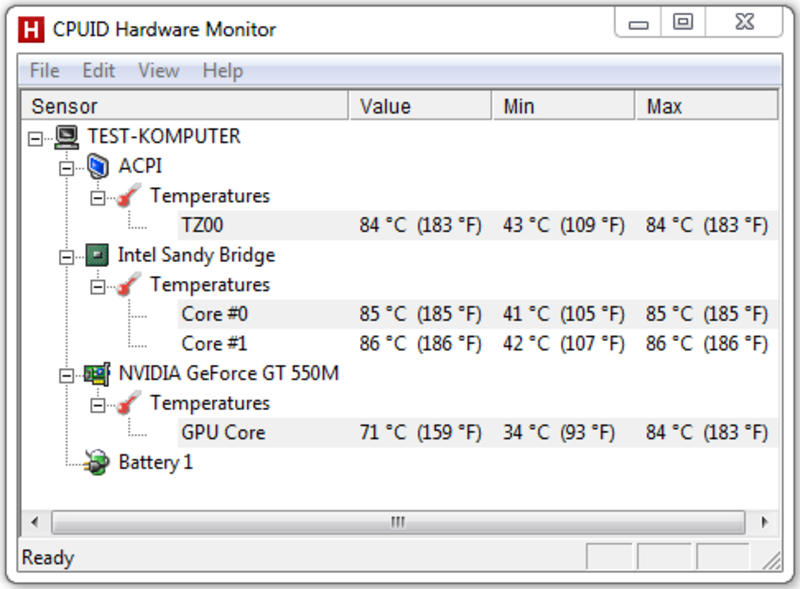Screen dimensions: 800x589
Task: Collapse Temperatures under Intel Sandy Bridge
Action: [x=97, y=286]
